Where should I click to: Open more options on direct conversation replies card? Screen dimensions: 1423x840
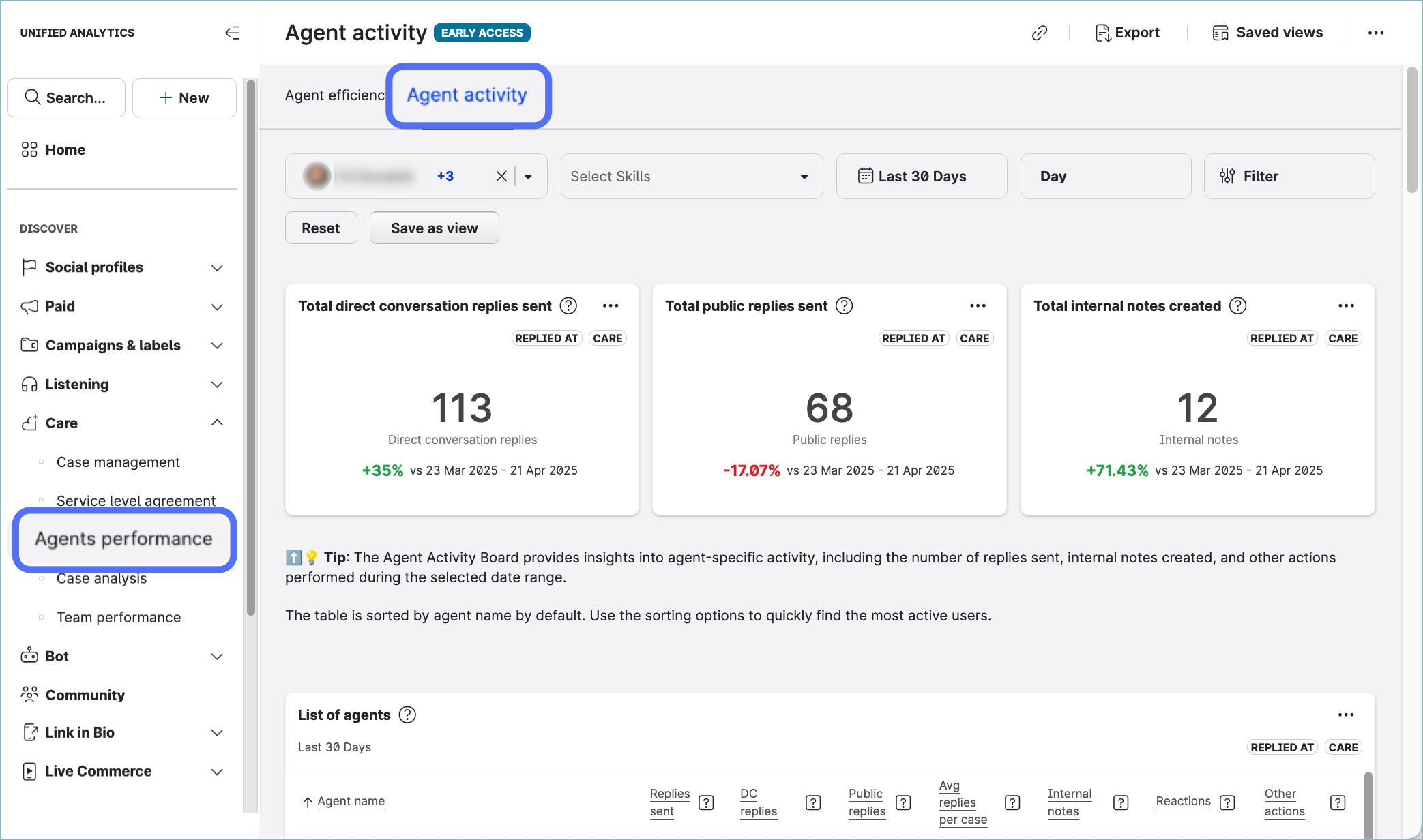coord(611,306)
